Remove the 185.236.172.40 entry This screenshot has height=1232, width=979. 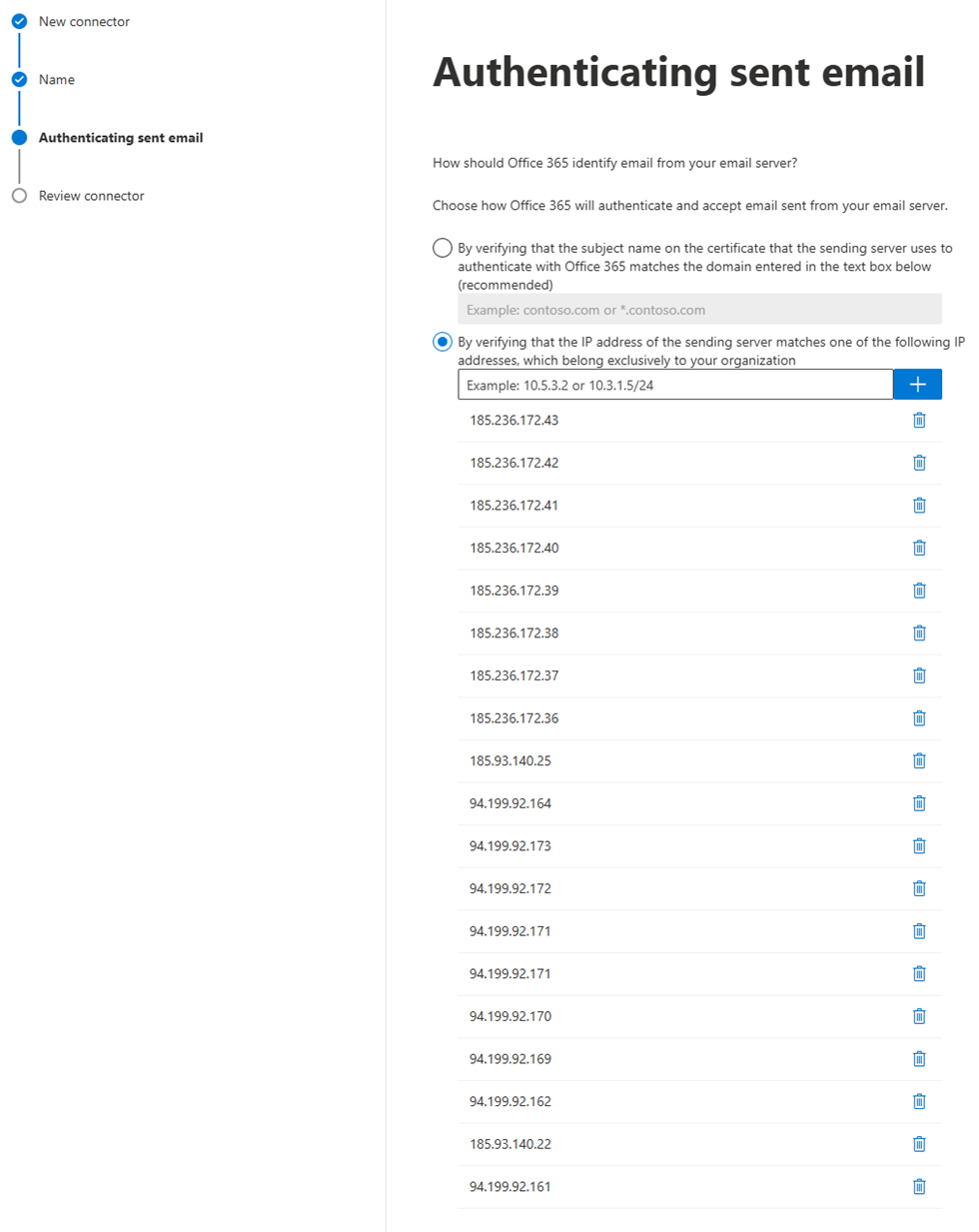pos(919,549)
